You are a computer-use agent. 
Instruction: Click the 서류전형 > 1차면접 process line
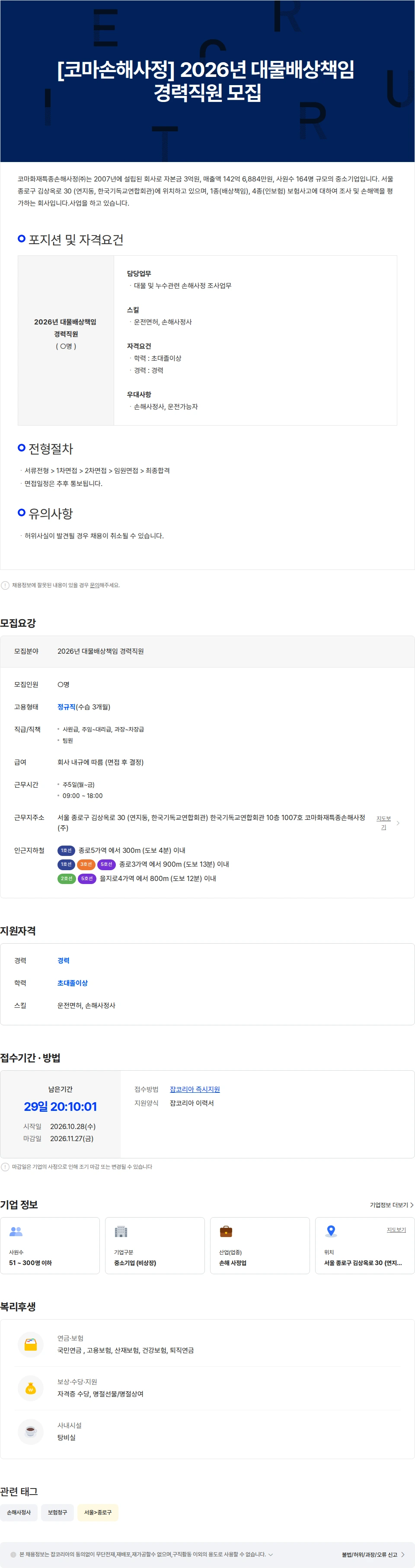click(97, 471)
